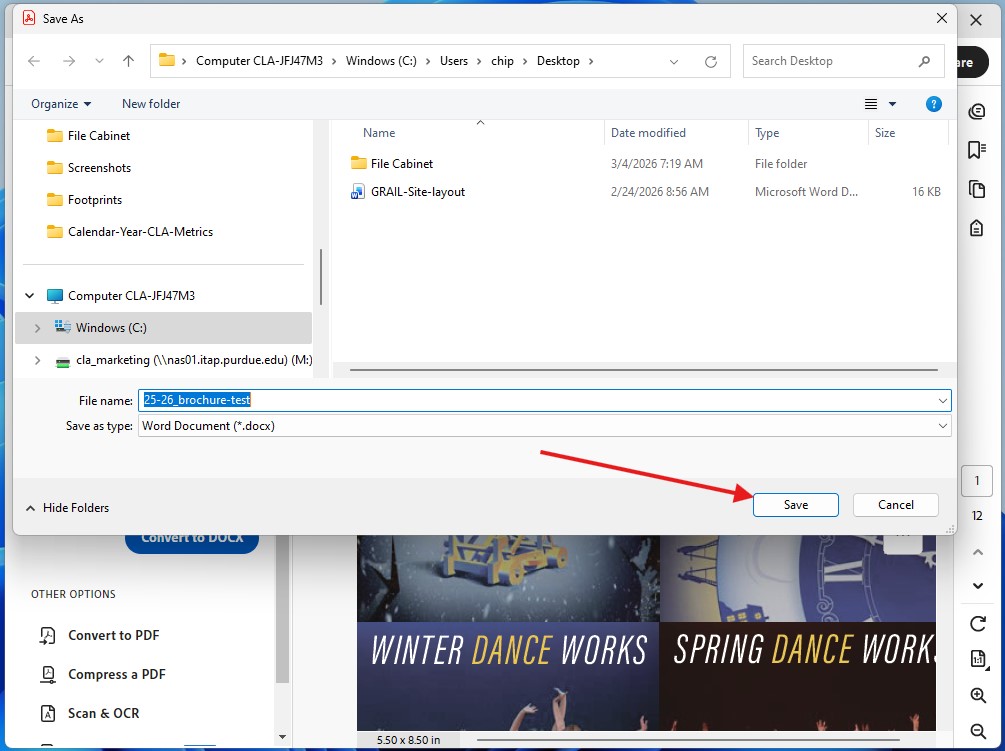This screenshot has width=1005, height=751.
Task: Click the Save button
Action: tap(795, 505)
